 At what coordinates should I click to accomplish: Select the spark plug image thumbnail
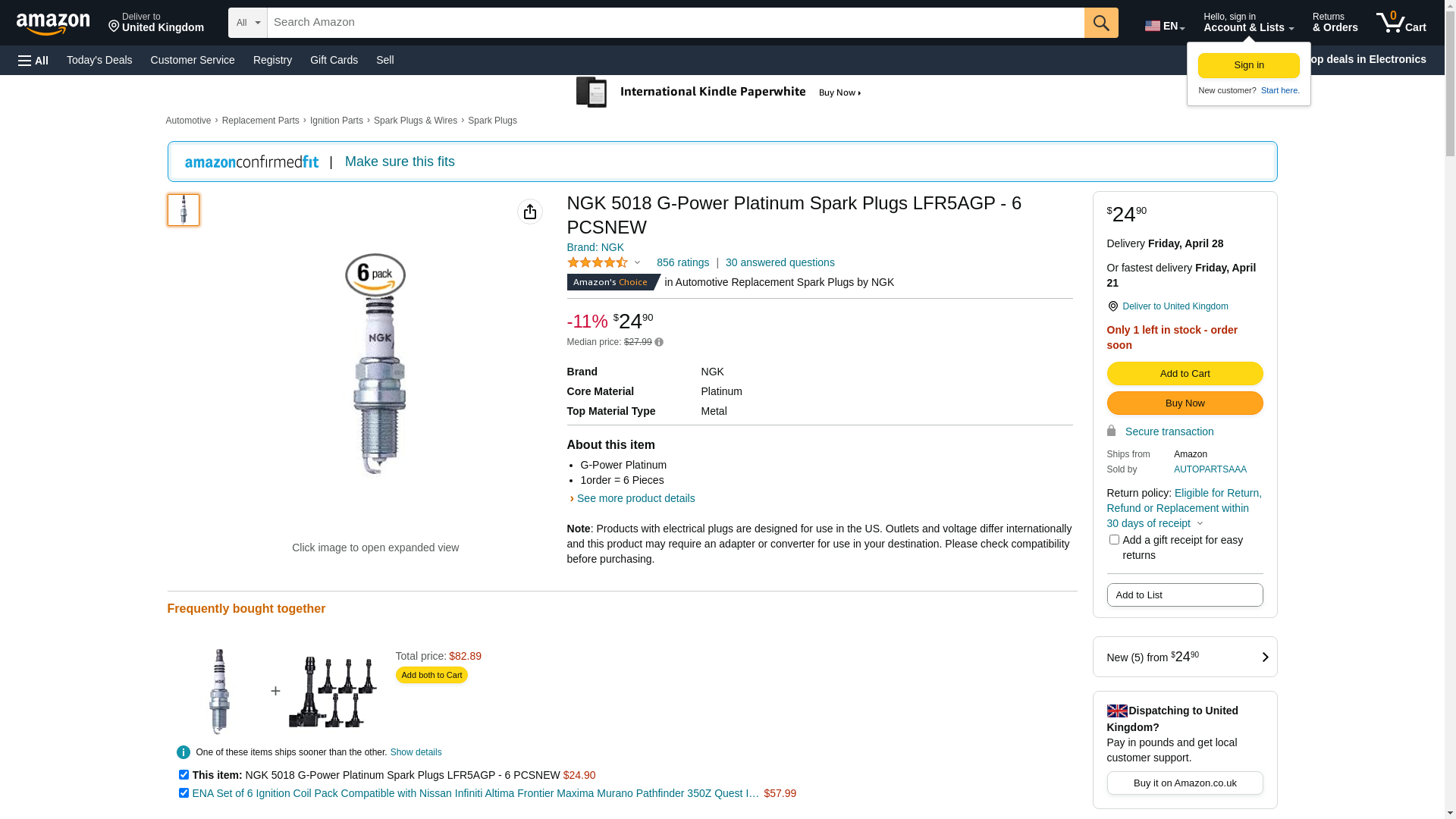click(x=184, y=210)
